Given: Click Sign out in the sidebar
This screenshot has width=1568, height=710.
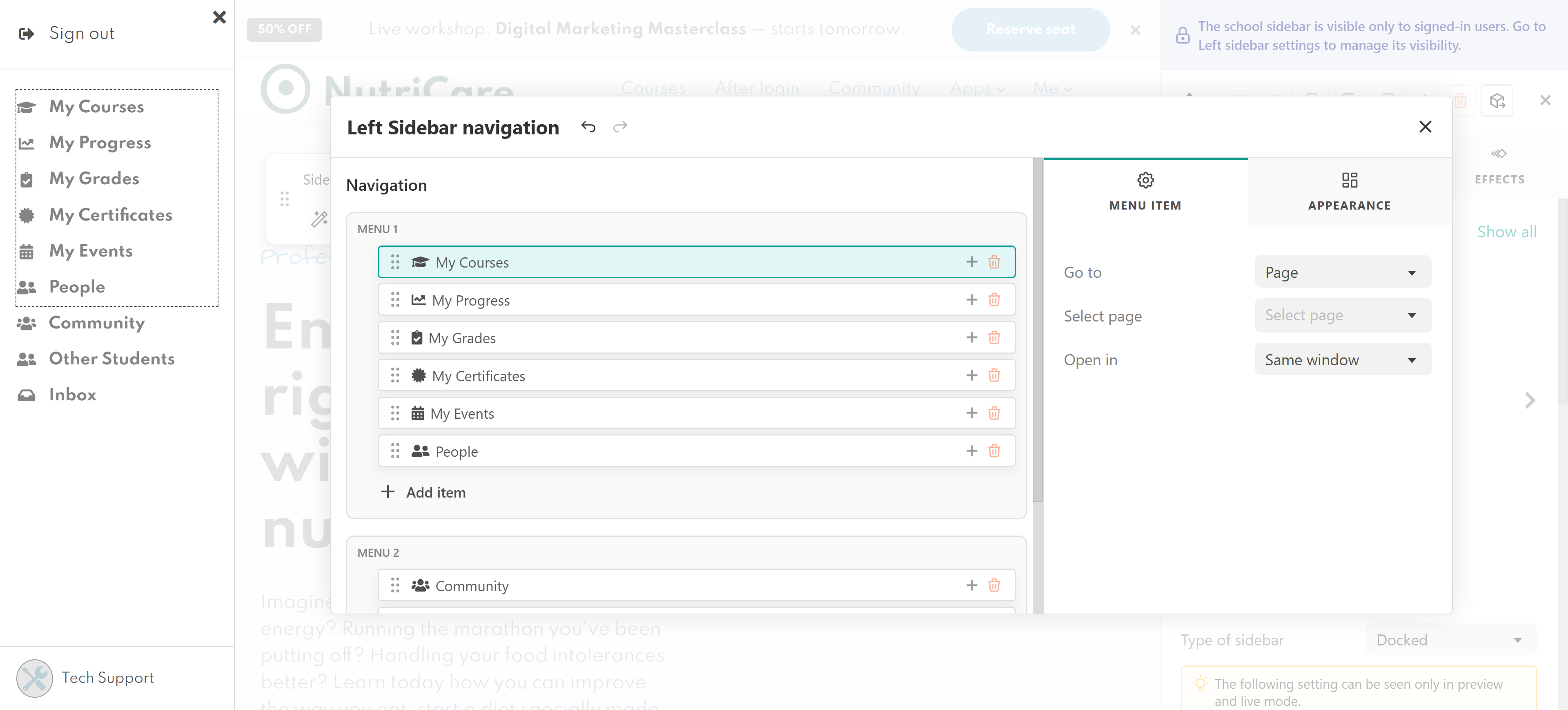Looking at the screenshot, I should point(82,33).
